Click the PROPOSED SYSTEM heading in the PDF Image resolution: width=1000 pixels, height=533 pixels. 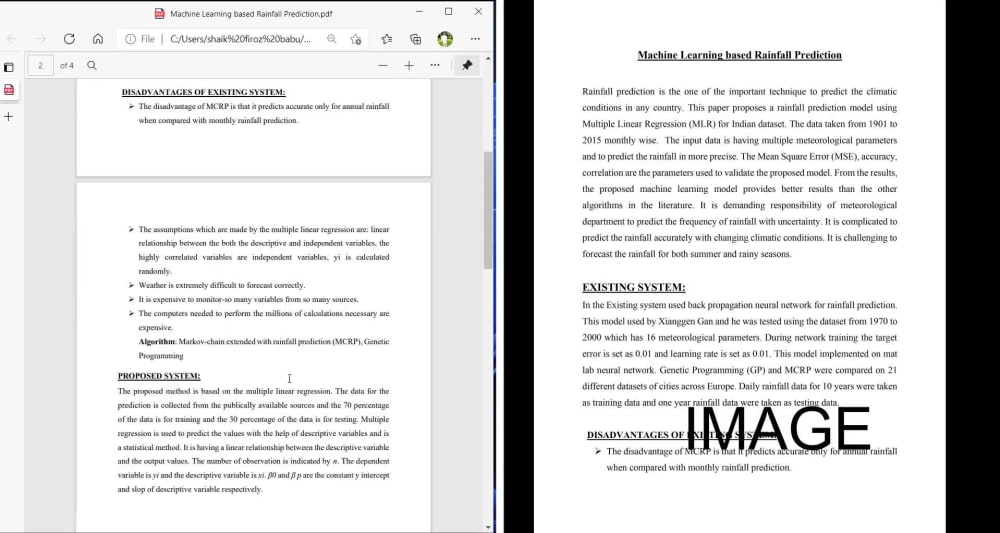(159, 376)
